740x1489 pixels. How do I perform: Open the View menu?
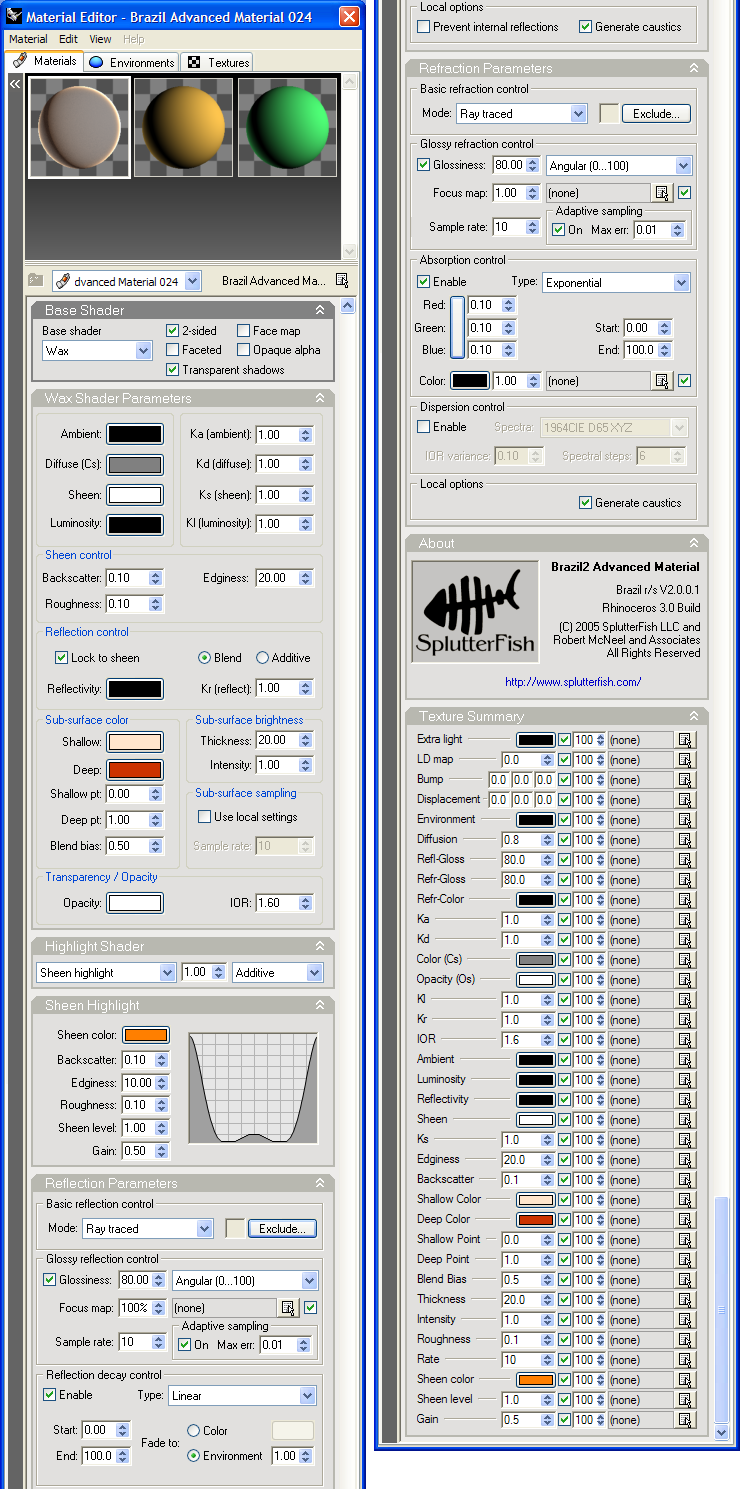100,39
